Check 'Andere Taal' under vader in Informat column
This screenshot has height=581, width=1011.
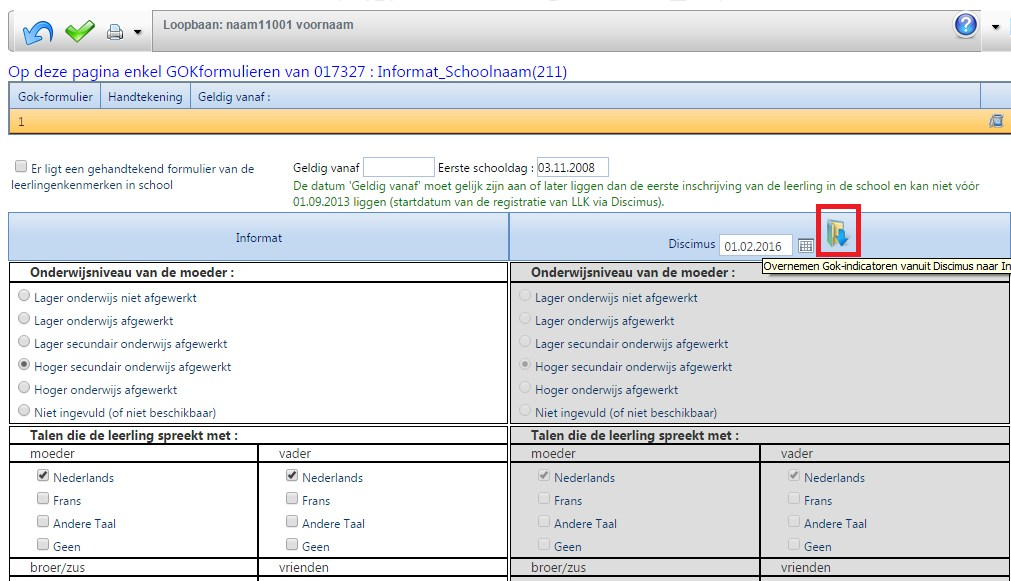[291, 521]
